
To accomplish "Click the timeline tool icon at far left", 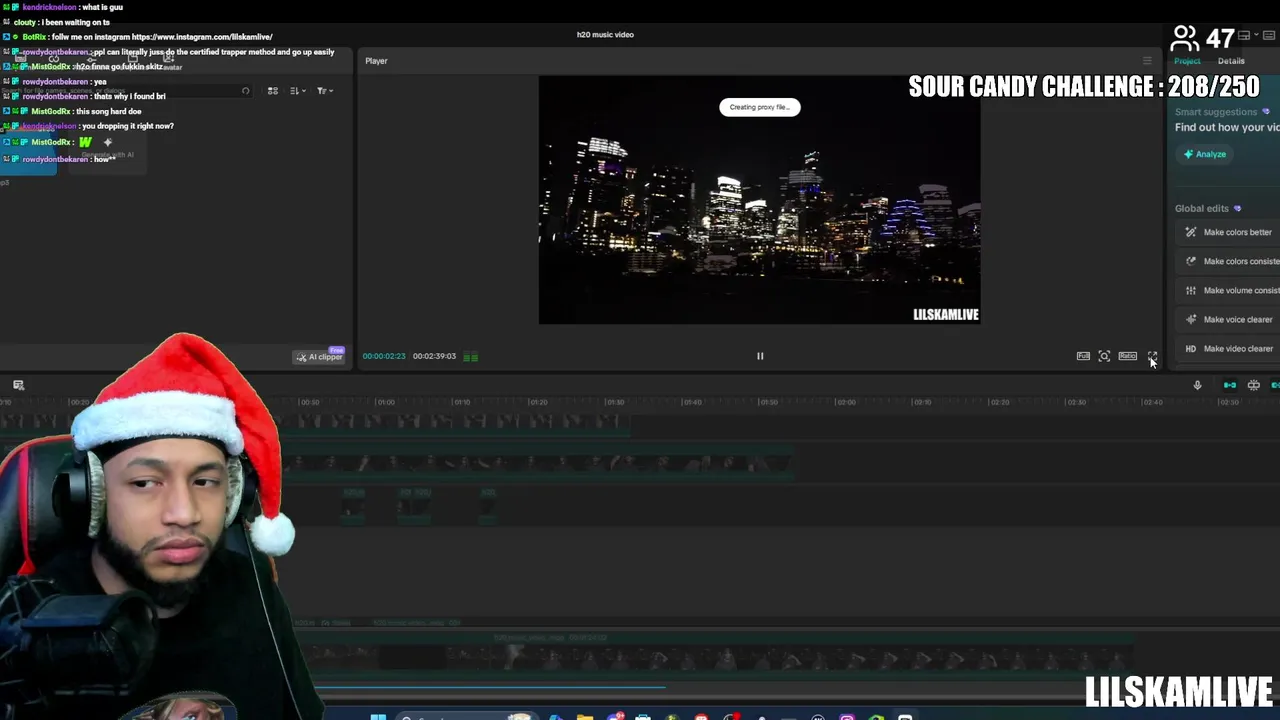I will click(18, 385).
